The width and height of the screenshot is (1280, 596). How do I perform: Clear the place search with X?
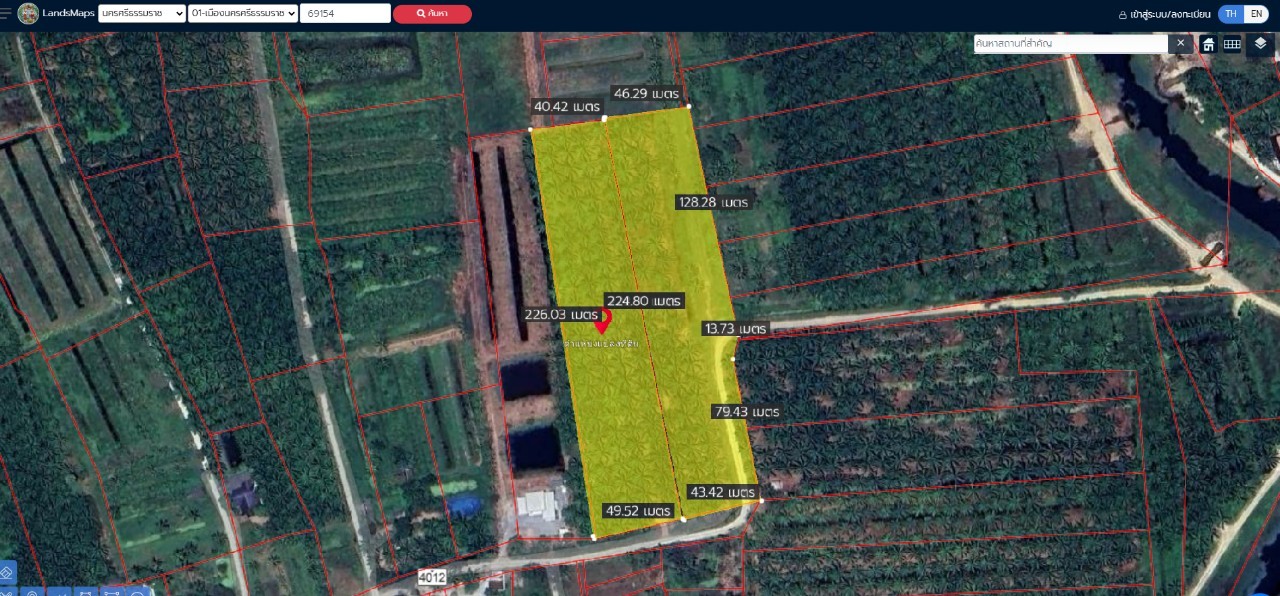pos(1180,44)
